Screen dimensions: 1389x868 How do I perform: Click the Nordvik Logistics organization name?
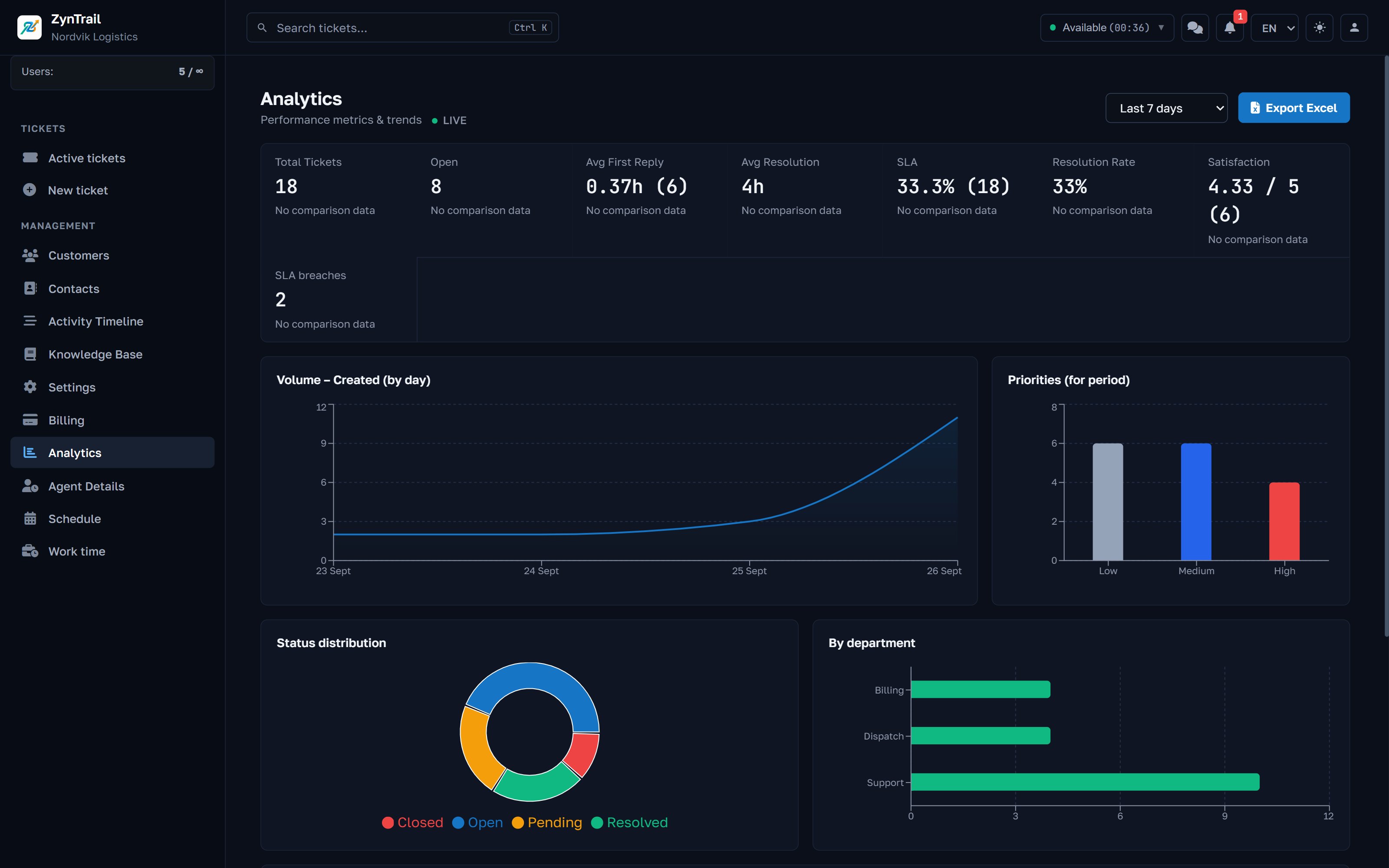(95, 37)
